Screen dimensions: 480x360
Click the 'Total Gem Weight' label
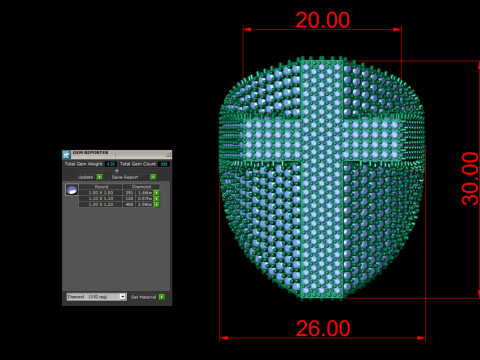(x=83, y=164)
